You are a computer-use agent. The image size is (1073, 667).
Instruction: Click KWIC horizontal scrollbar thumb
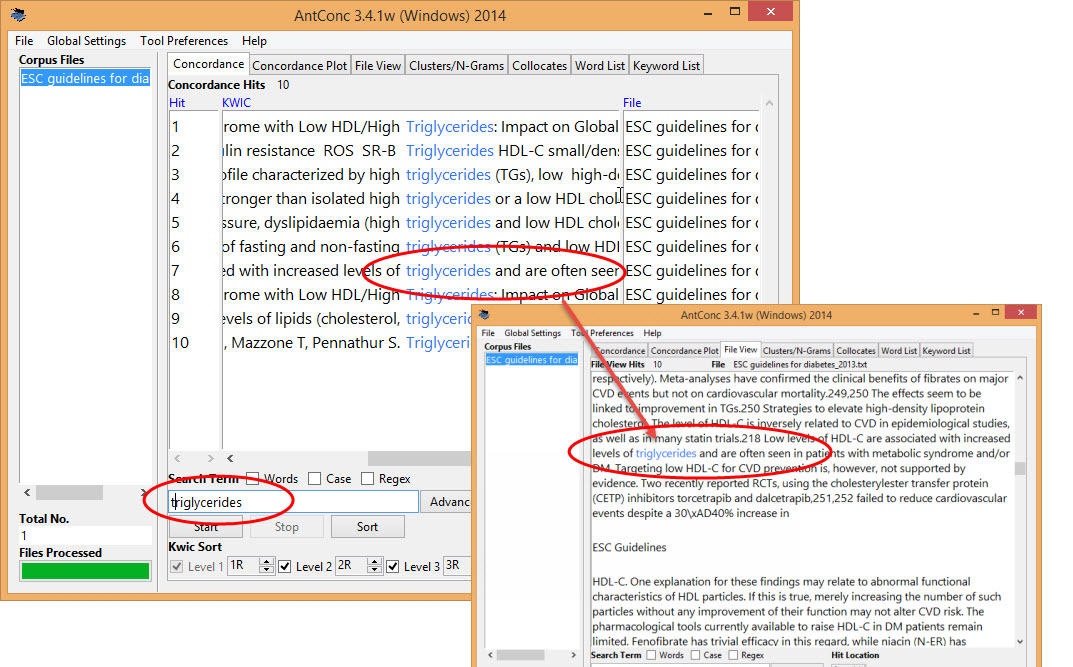pos(419,458)
